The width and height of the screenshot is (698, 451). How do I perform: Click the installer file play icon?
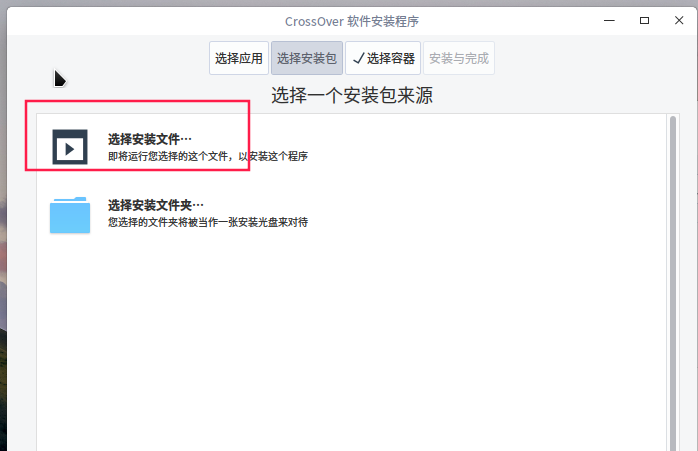70,147
